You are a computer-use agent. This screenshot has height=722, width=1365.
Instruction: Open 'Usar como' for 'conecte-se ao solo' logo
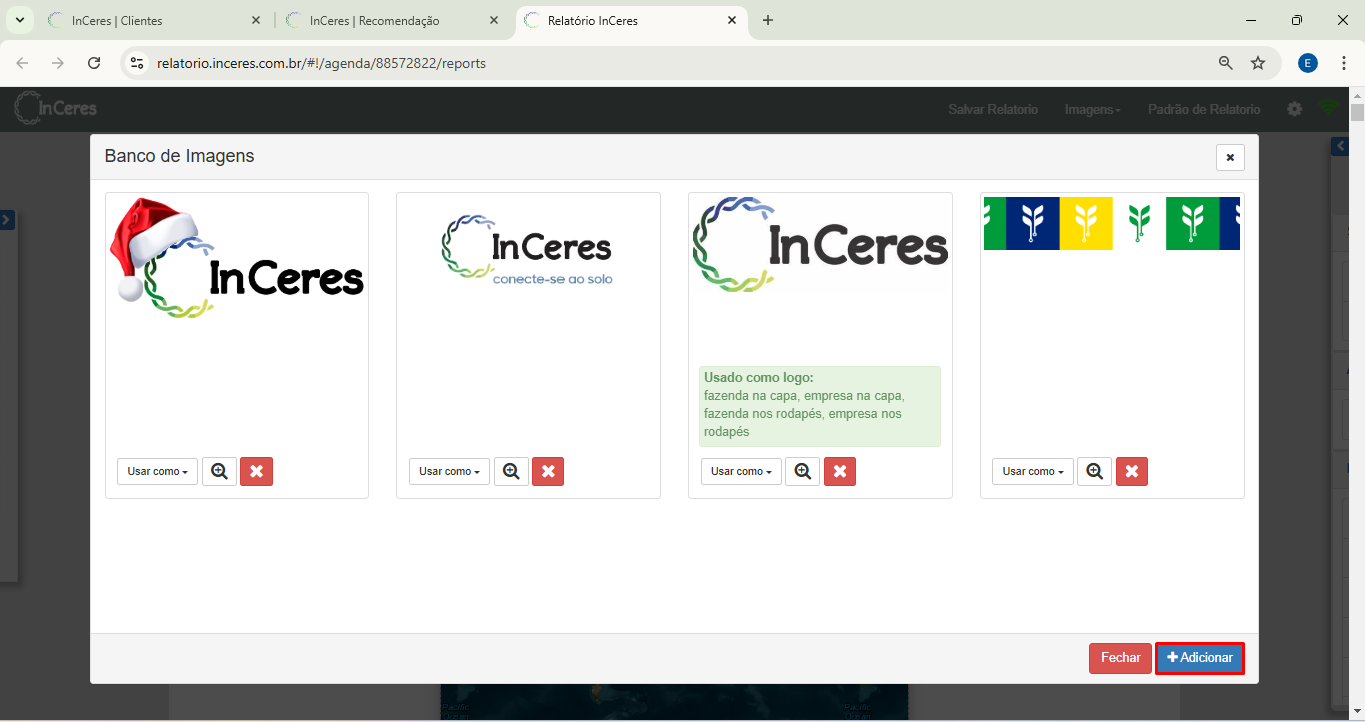(449, 471)
